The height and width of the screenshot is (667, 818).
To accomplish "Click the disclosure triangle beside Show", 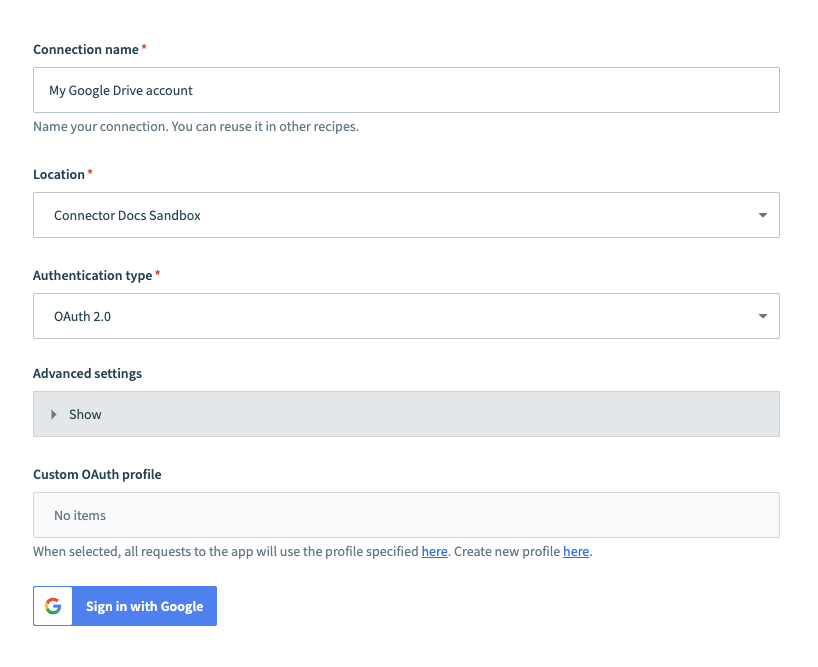I will [x=54, y=414].
